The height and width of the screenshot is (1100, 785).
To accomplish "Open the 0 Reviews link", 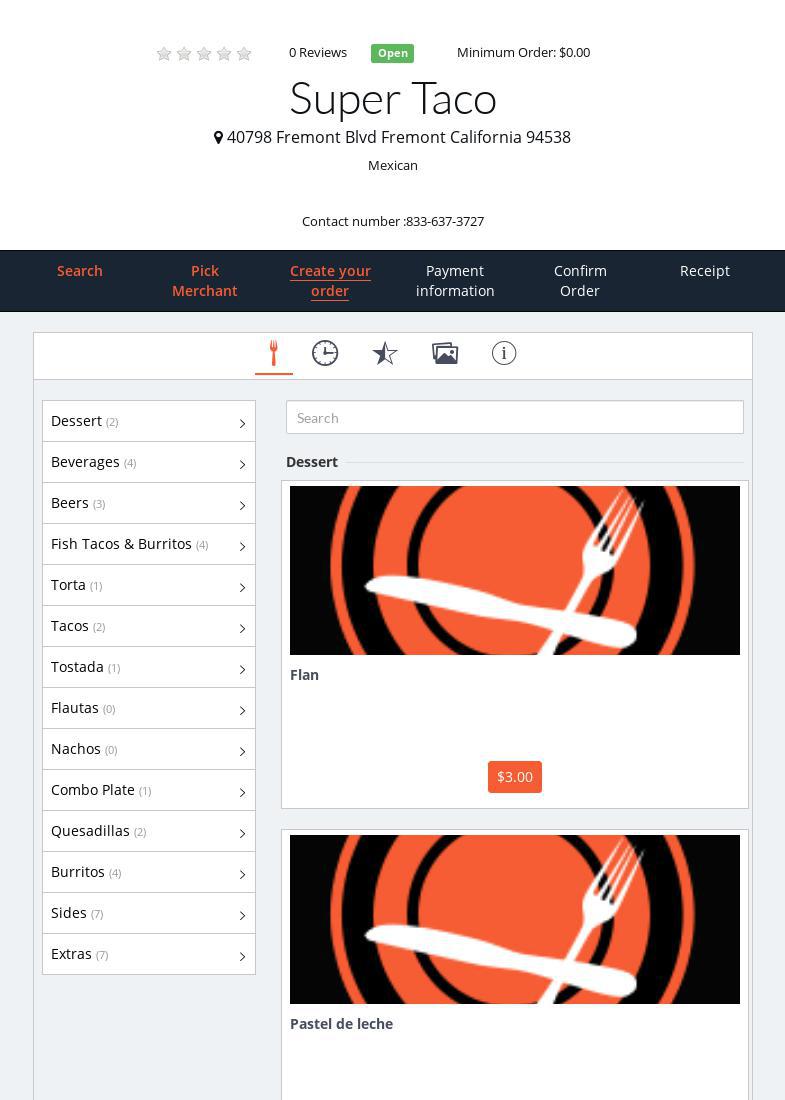I will point(318,53).
